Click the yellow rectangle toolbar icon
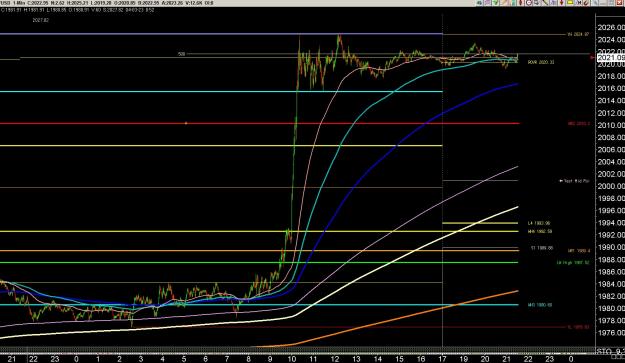The image size is (625, 363). (x=570, y=3)
